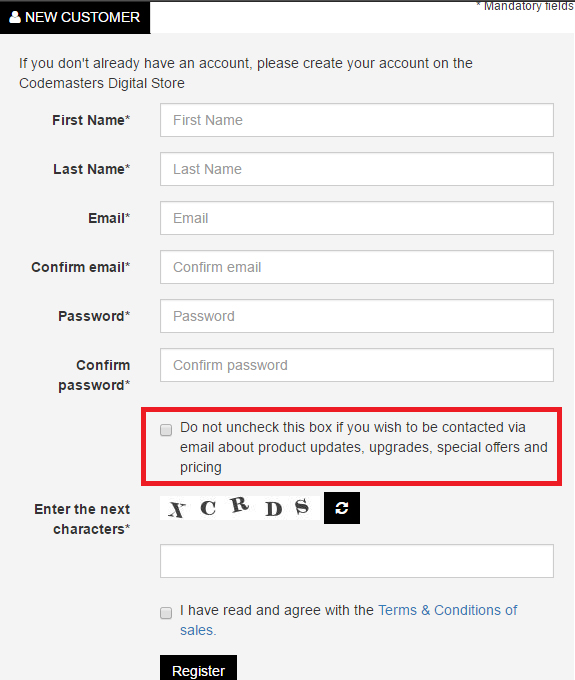Toggle the marketing email contact checkbox
Screen dimensions: 575x680
tap(166, 430)
